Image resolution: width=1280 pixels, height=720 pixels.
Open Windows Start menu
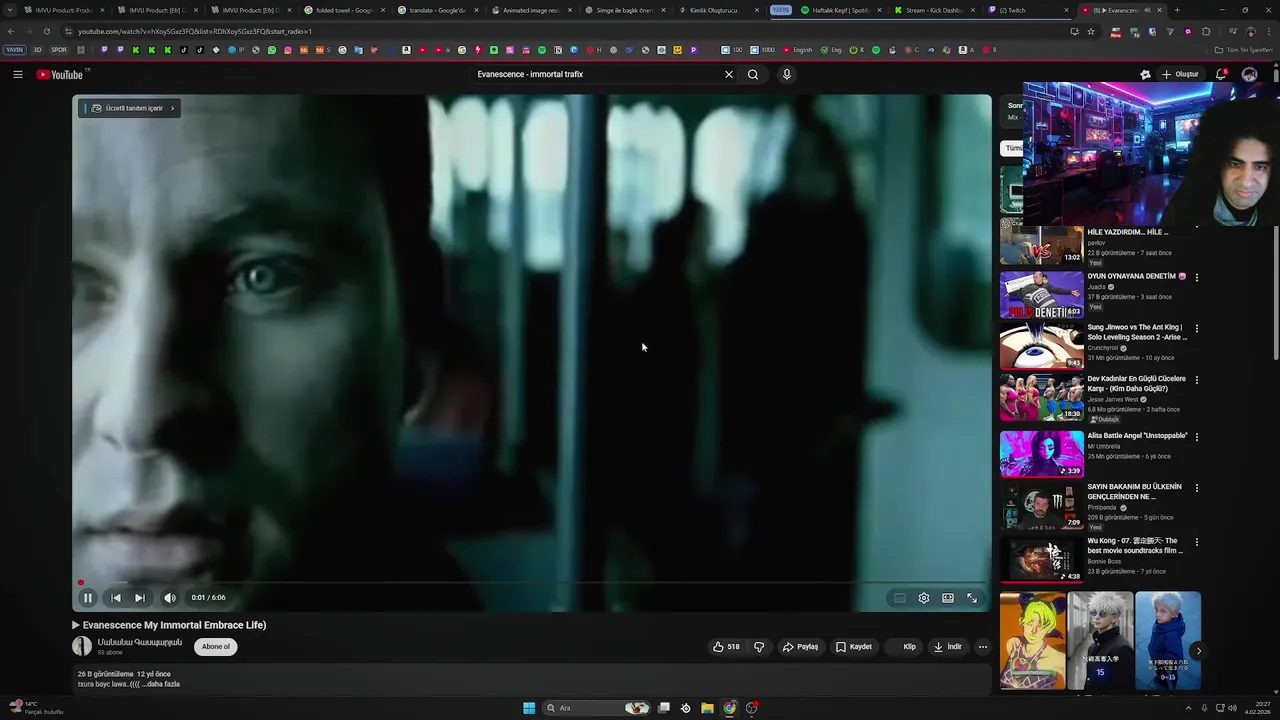529,708
